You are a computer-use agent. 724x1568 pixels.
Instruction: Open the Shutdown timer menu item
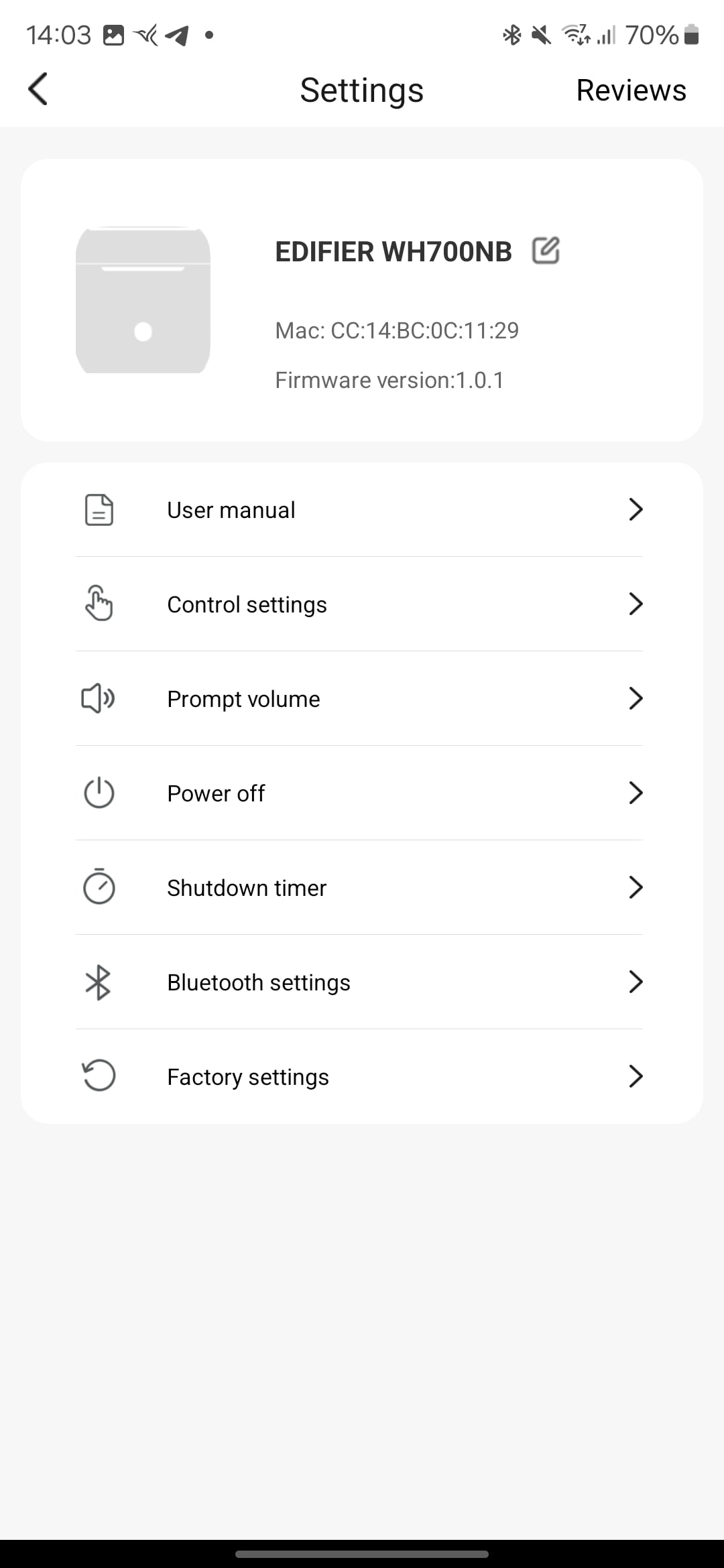click(x=247, y=888)
